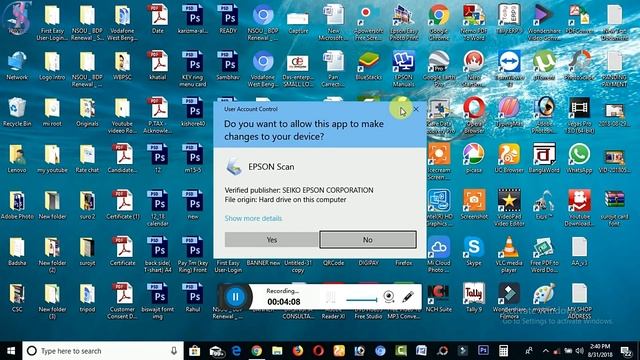This screenshot has width=640, height=360.
Task: Select the Network desktop icon
Action: [x=17, y=66]
